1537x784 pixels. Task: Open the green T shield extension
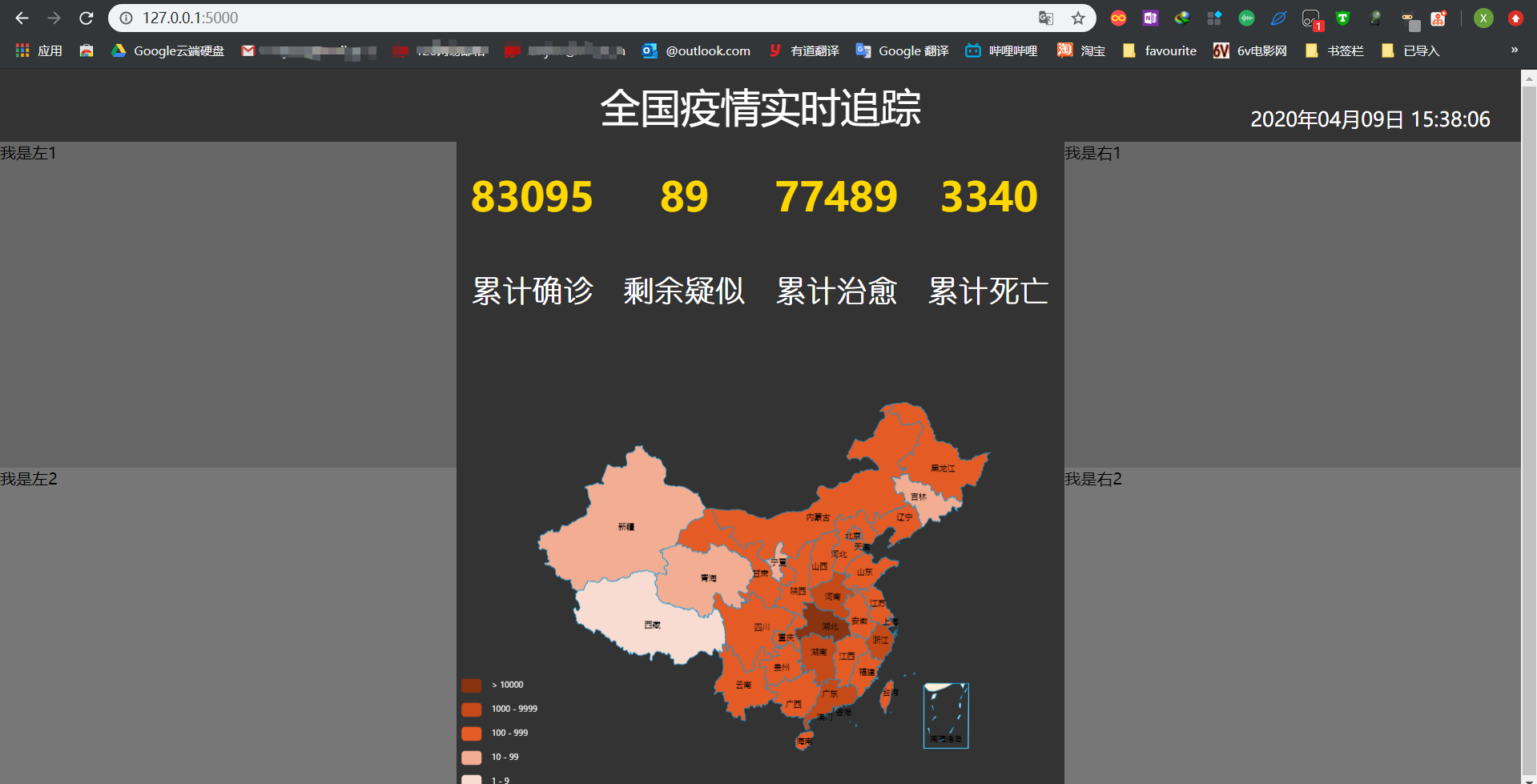(1343, 18)
